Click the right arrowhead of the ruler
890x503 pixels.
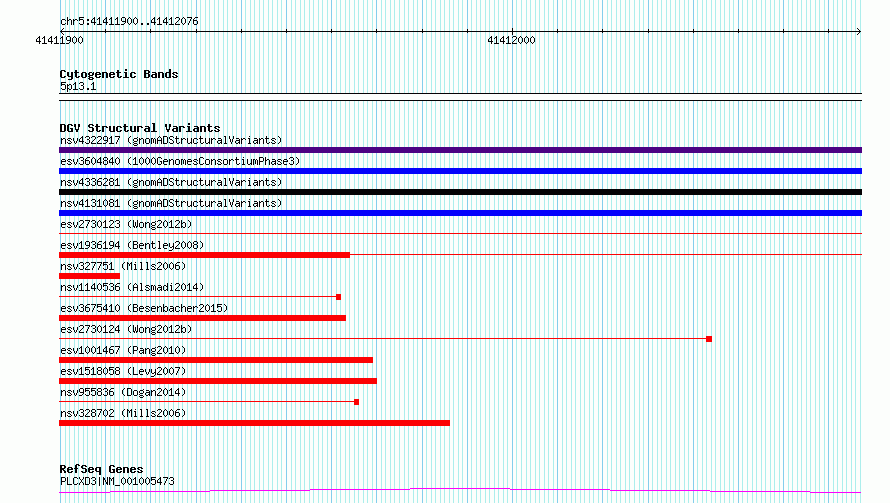859,32
